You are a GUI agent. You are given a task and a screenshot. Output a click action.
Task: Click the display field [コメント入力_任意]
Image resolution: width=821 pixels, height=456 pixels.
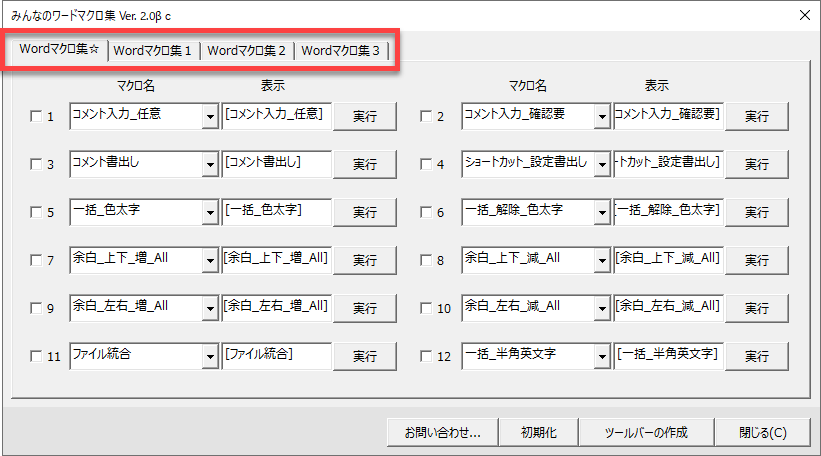[275, 115]
